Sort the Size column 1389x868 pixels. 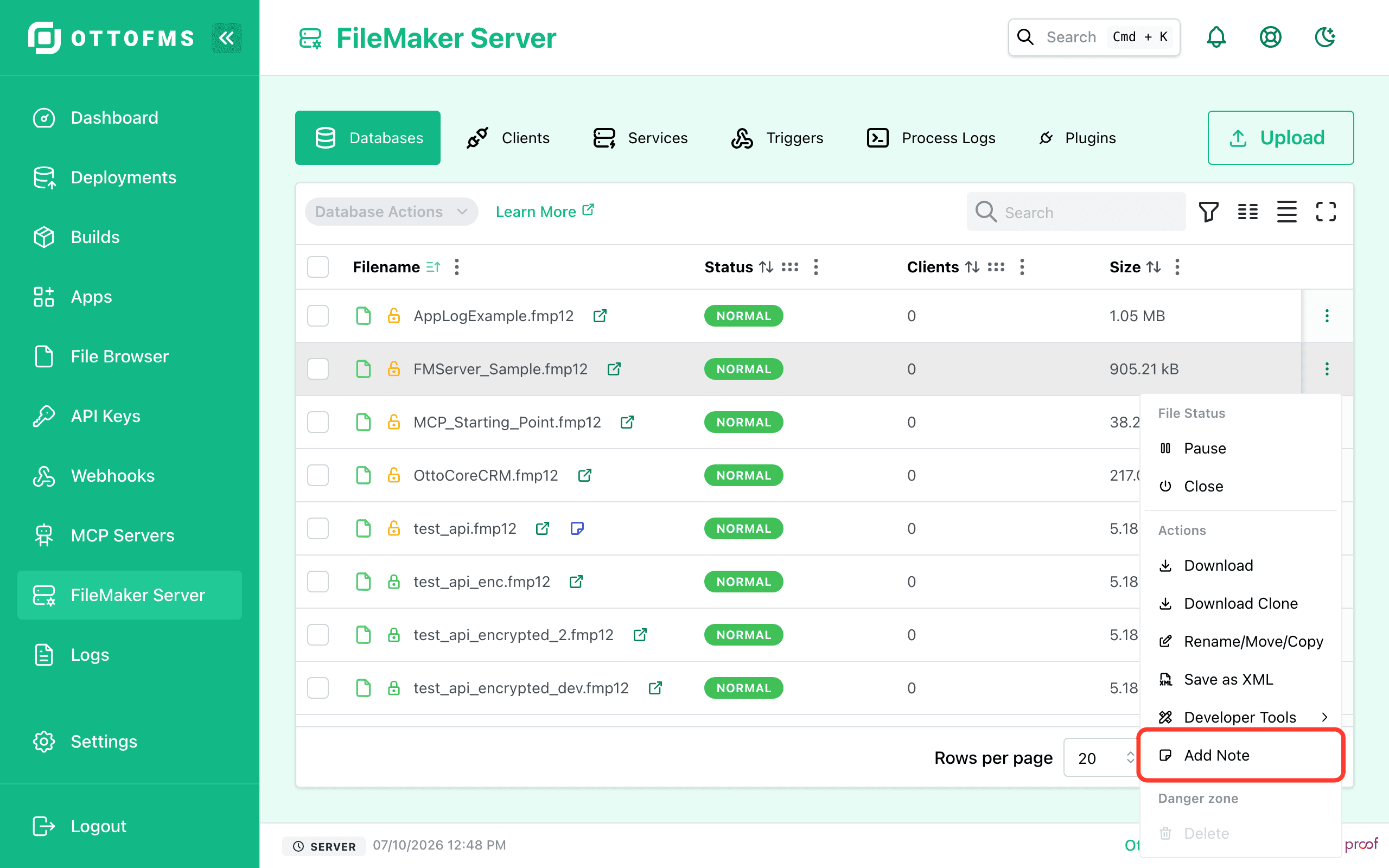(1154, 267)
